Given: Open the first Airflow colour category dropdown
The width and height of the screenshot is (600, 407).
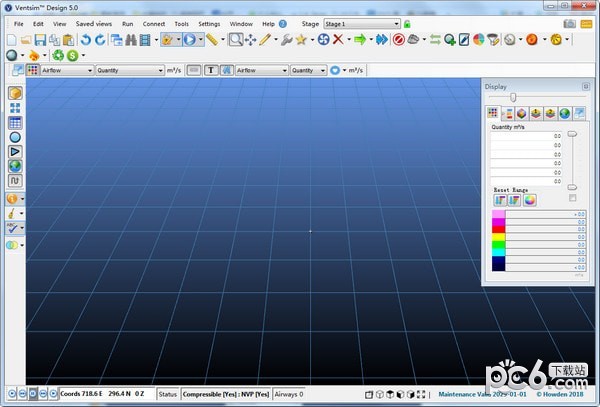Looking at the screenshot, I should coord(67,70).
